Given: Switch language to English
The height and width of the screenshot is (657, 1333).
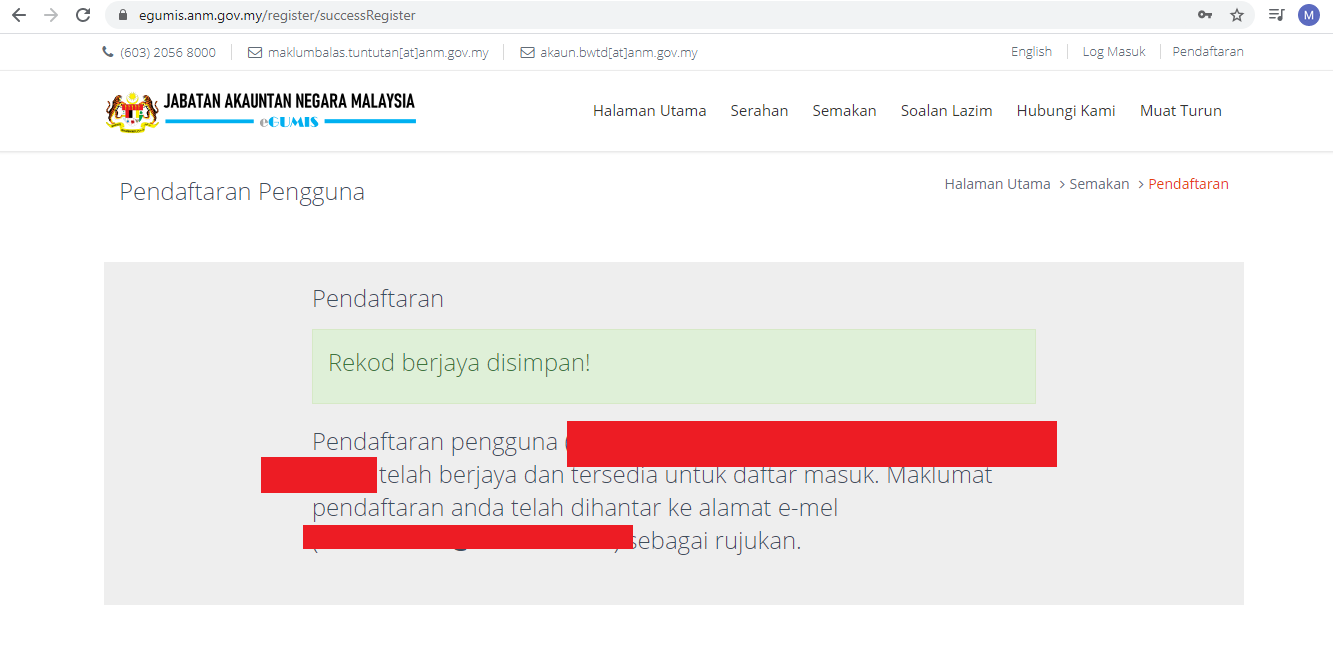Looking at the screenshot, I should pyautogui.click(x=1031, y=52).
